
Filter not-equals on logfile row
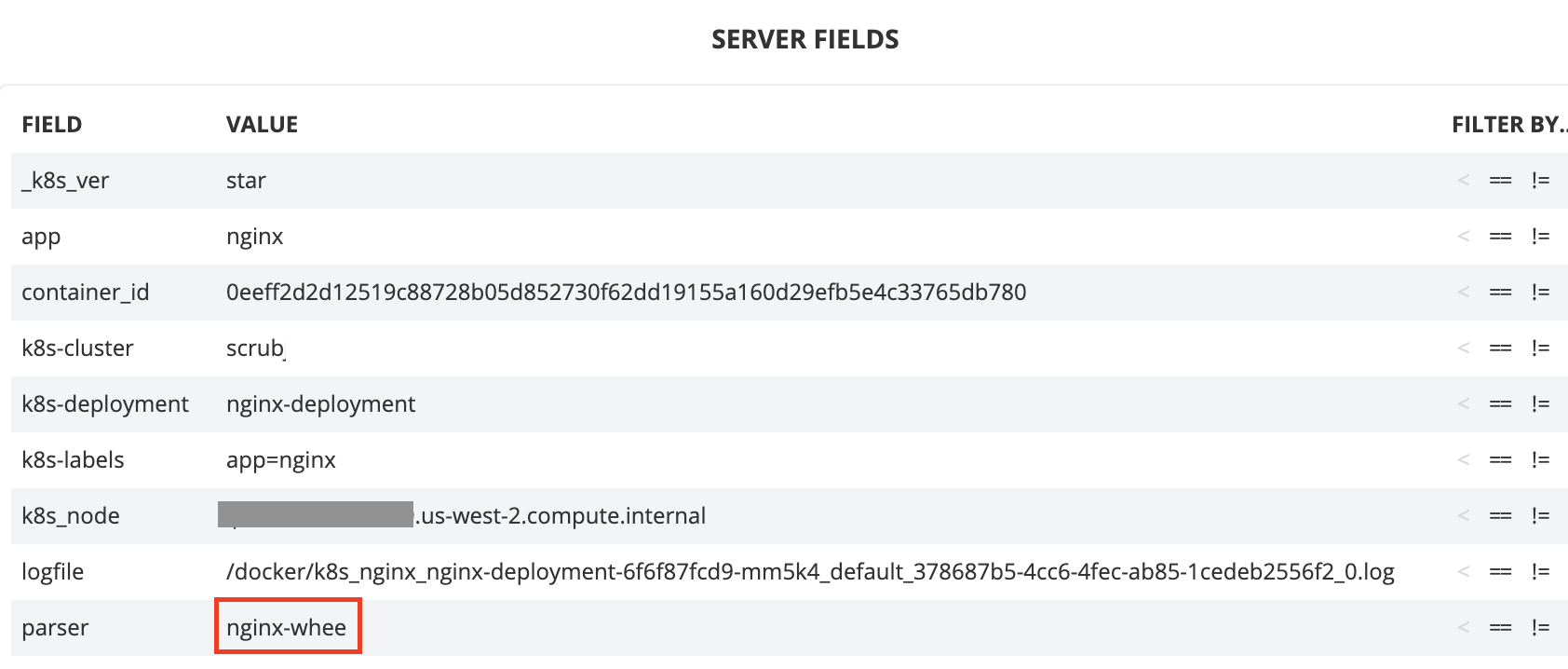(1540, 572)
